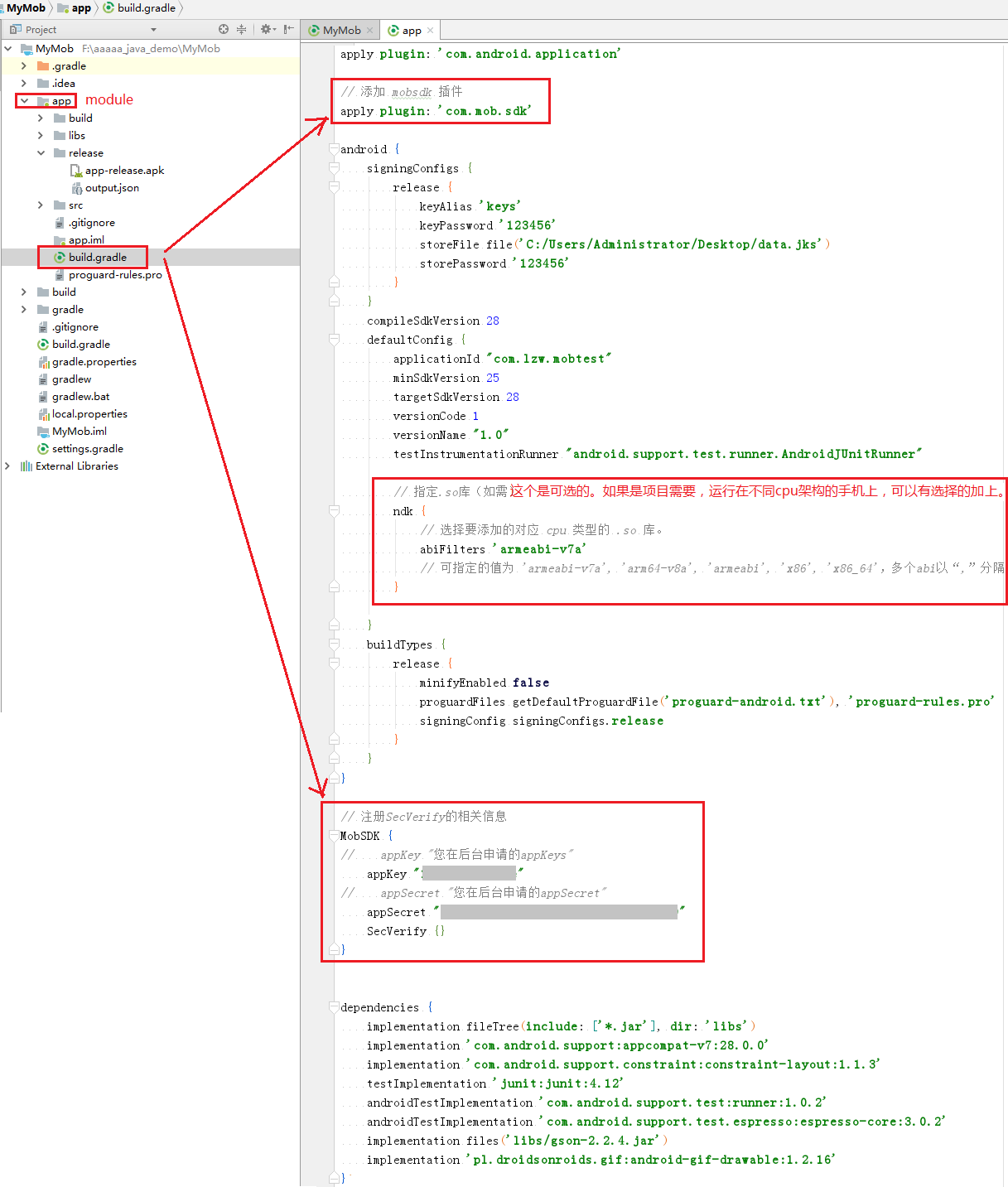
Task: Open the Project panel settings gear
Action: 267,29
